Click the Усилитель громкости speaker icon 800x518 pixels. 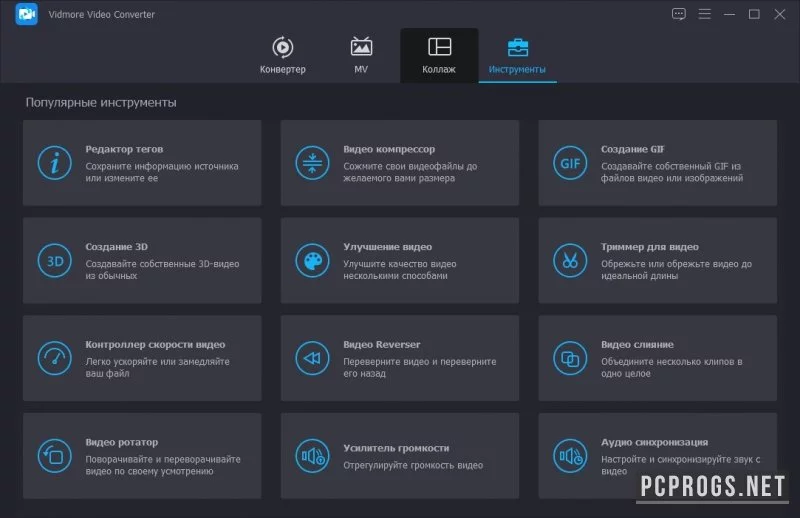tap(312, 456)
